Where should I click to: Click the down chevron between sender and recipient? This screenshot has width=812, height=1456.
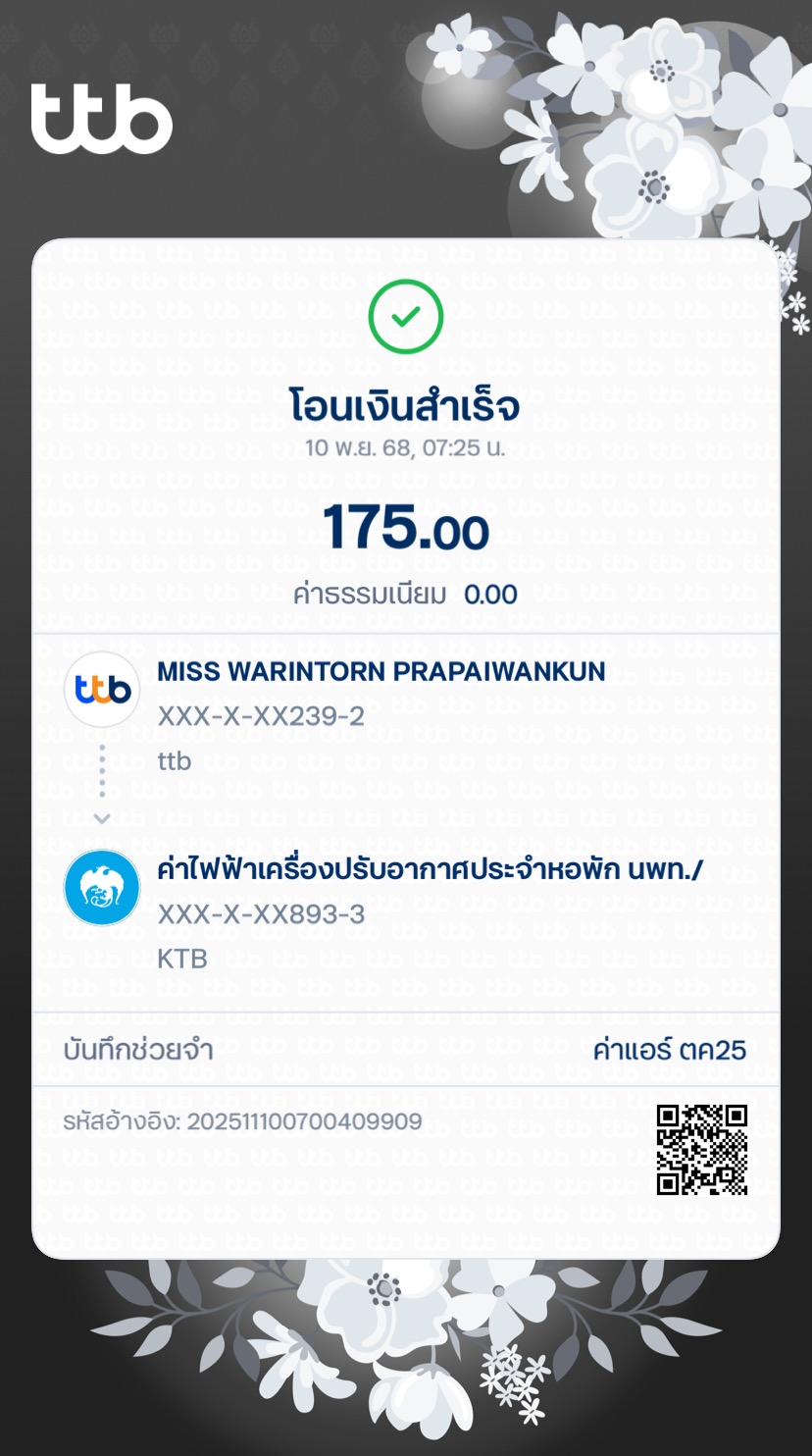click(102, 818)
